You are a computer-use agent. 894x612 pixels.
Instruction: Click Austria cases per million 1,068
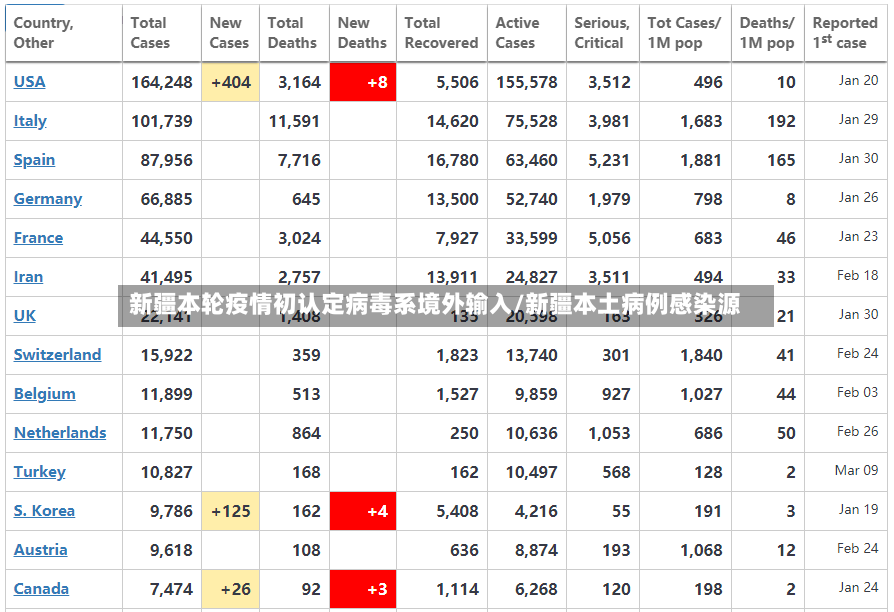click(701, 550)
